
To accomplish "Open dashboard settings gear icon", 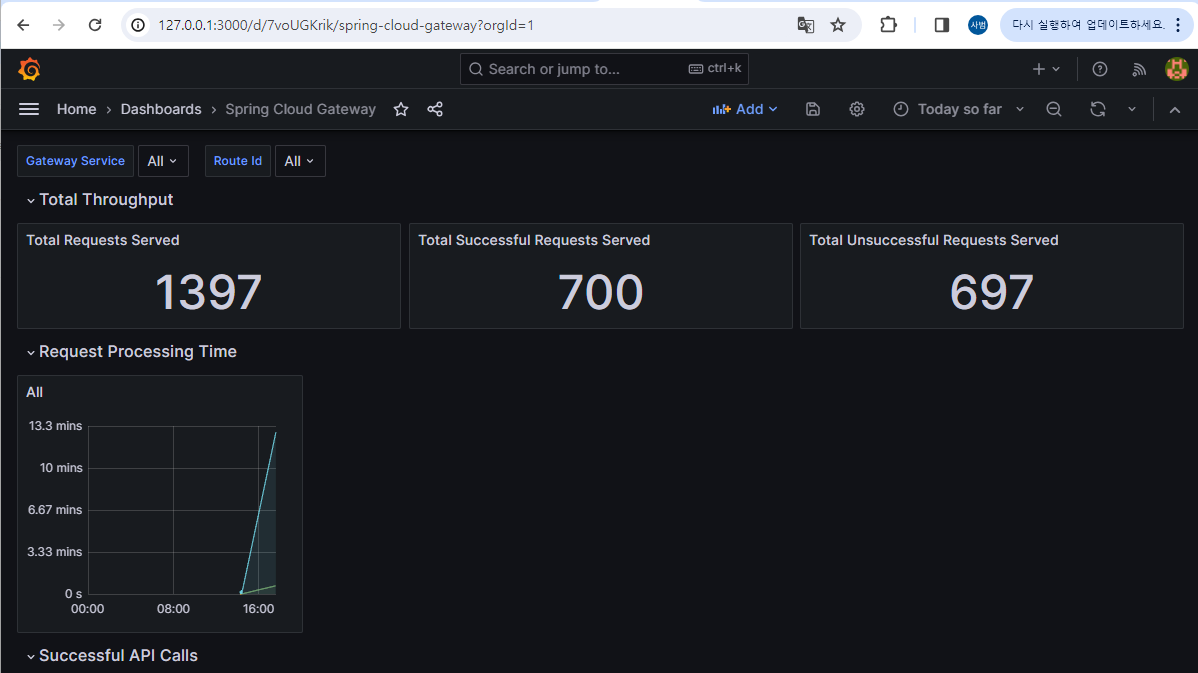I will coord(856,109).
